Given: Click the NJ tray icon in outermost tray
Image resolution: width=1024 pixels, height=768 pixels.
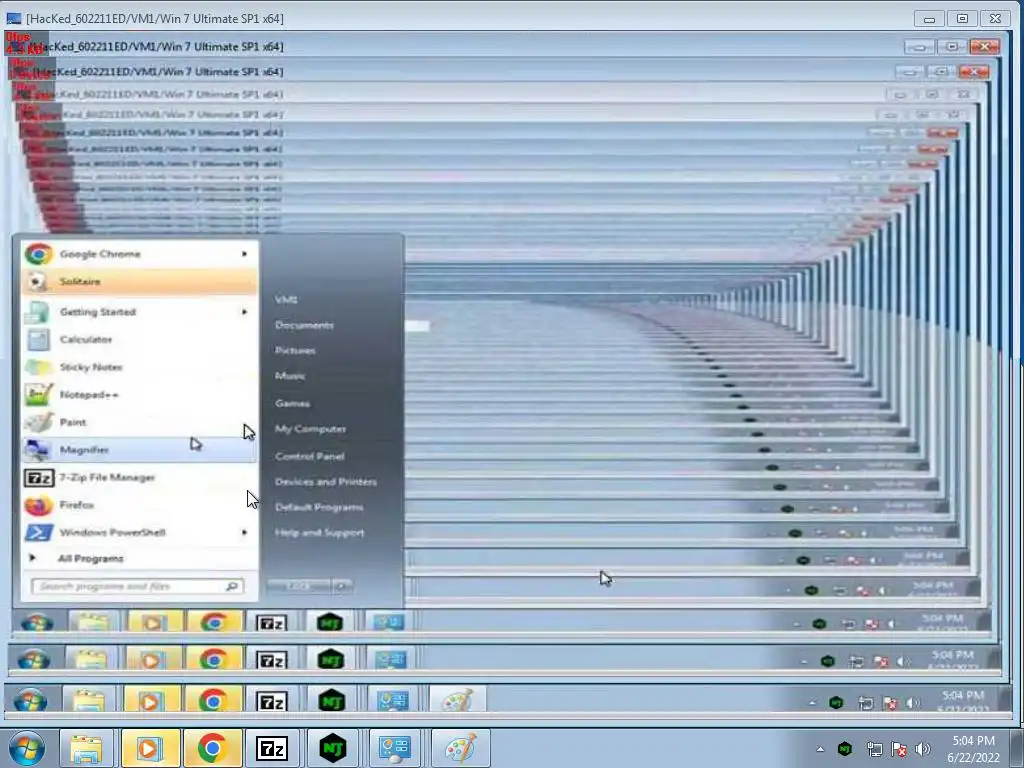Looking at the screenshot, I should pos(845,749).
